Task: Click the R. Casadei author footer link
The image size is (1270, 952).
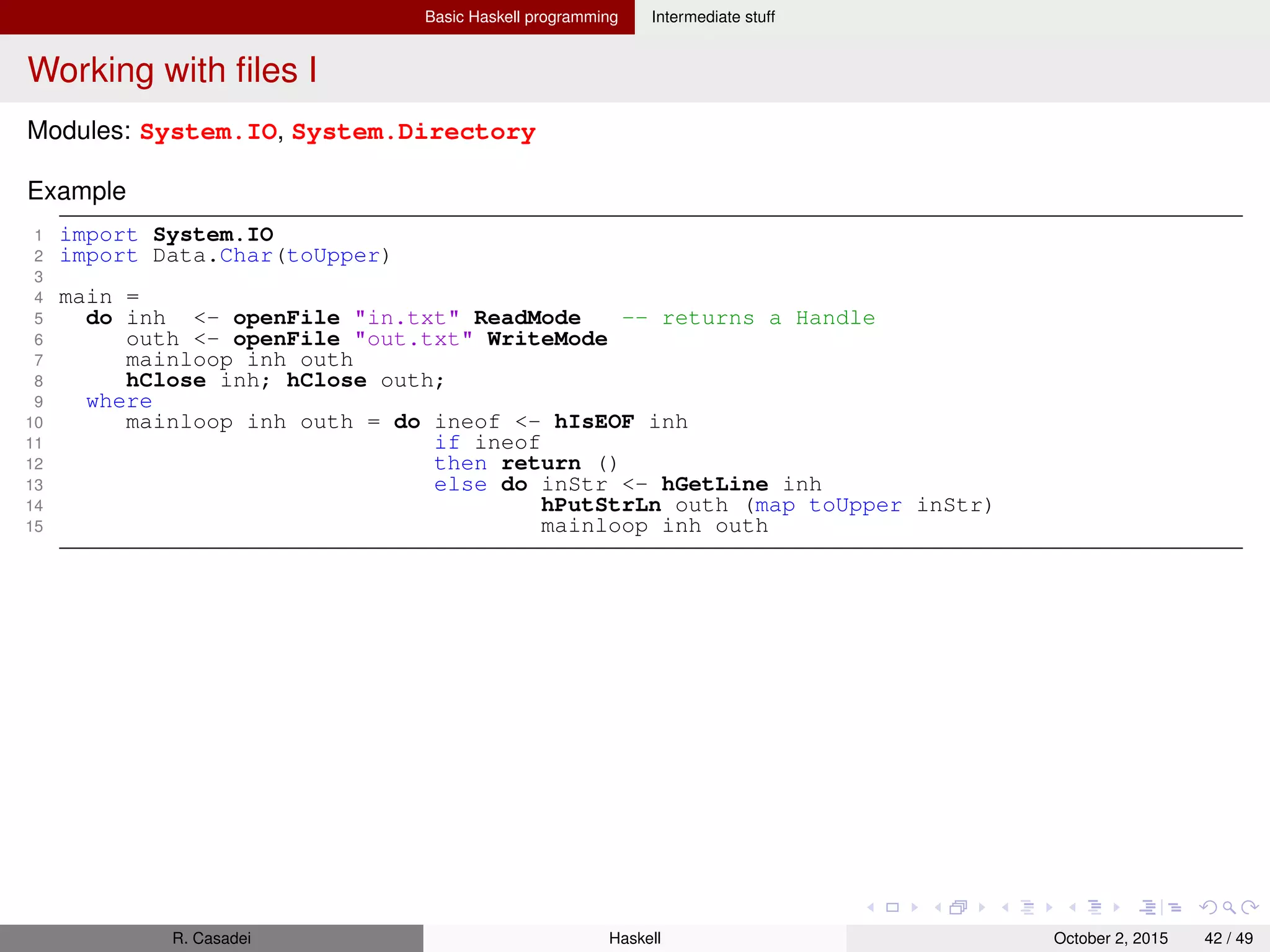Action: point(211,938)
